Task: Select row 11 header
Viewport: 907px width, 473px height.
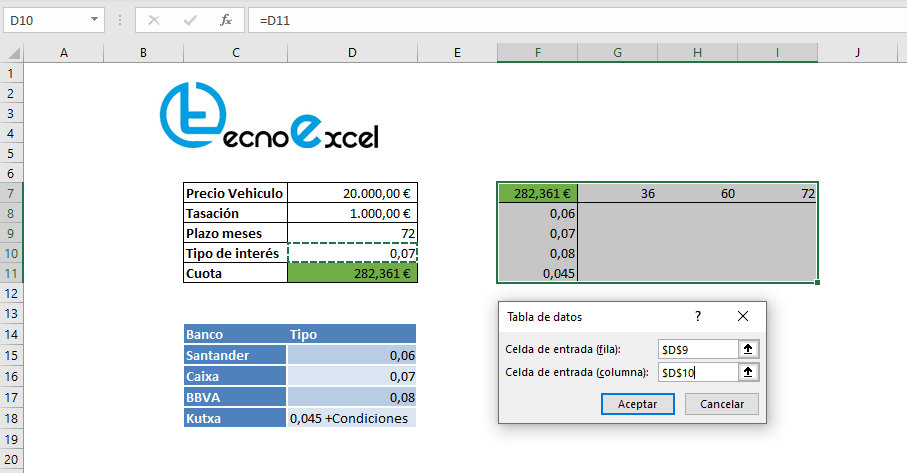Action: click(11, 274)
